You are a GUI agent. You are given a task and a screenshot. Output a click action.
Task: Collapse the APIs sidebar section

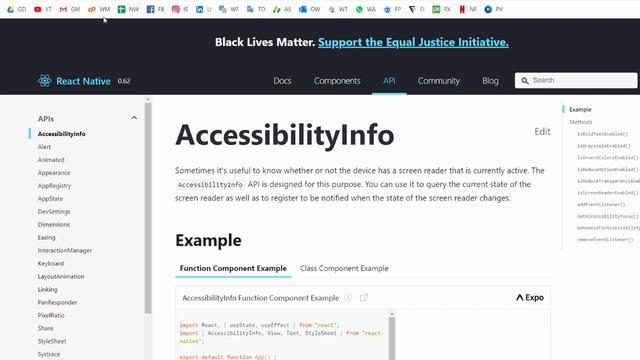(x=134, y=118)
